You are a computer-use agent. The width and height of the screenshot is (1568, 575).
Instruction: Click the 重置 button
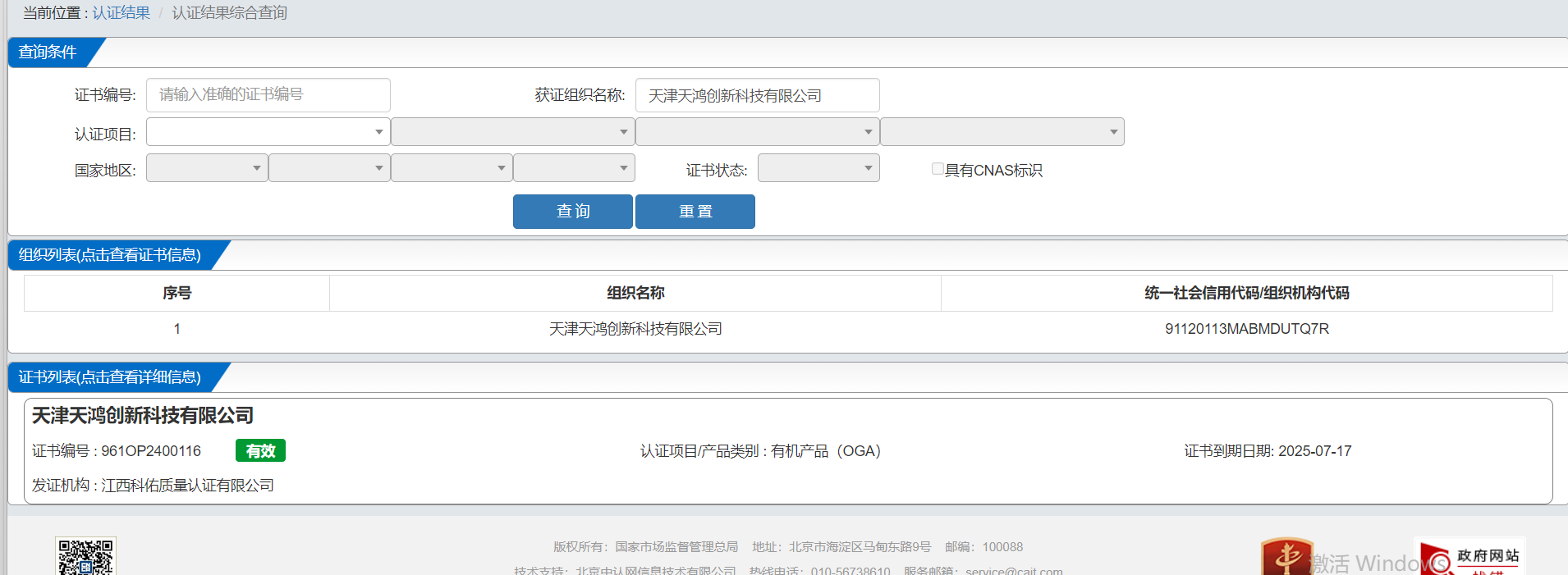point(695,212)
